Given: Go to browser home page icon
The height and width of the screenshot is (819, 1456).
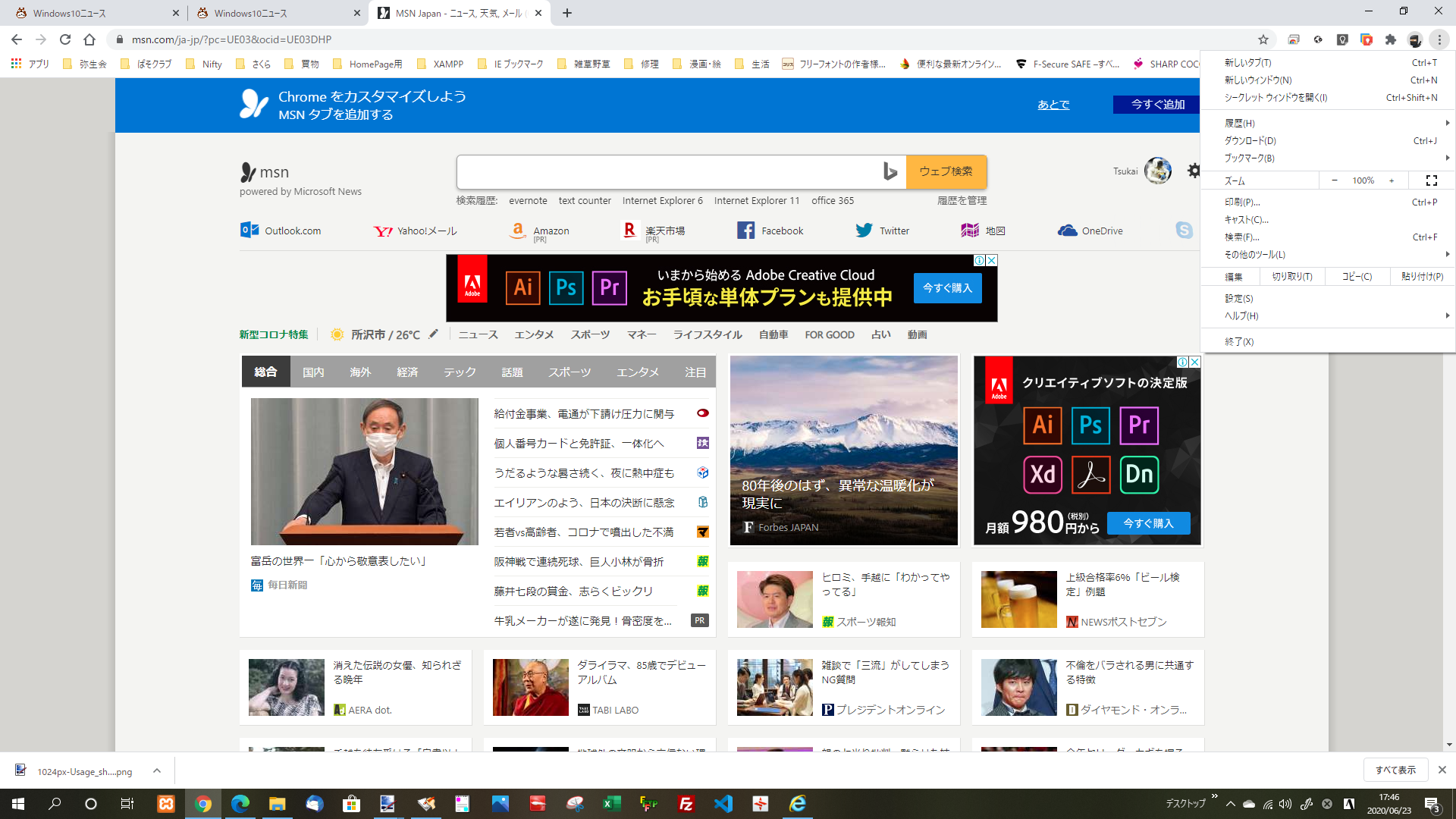Looking at the screenshot, I should pos(89,39).
